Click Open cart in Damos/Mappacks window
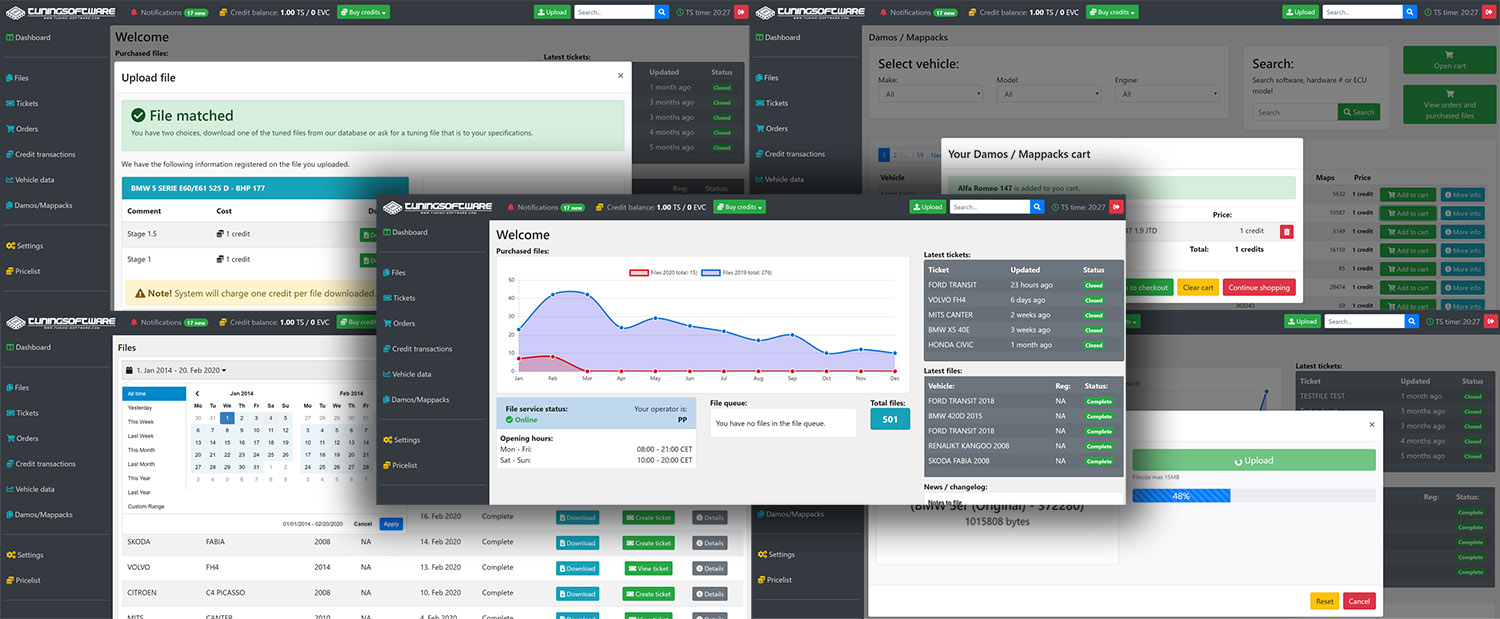This screenshot has width=1500, height=619. click(1449, 59)
